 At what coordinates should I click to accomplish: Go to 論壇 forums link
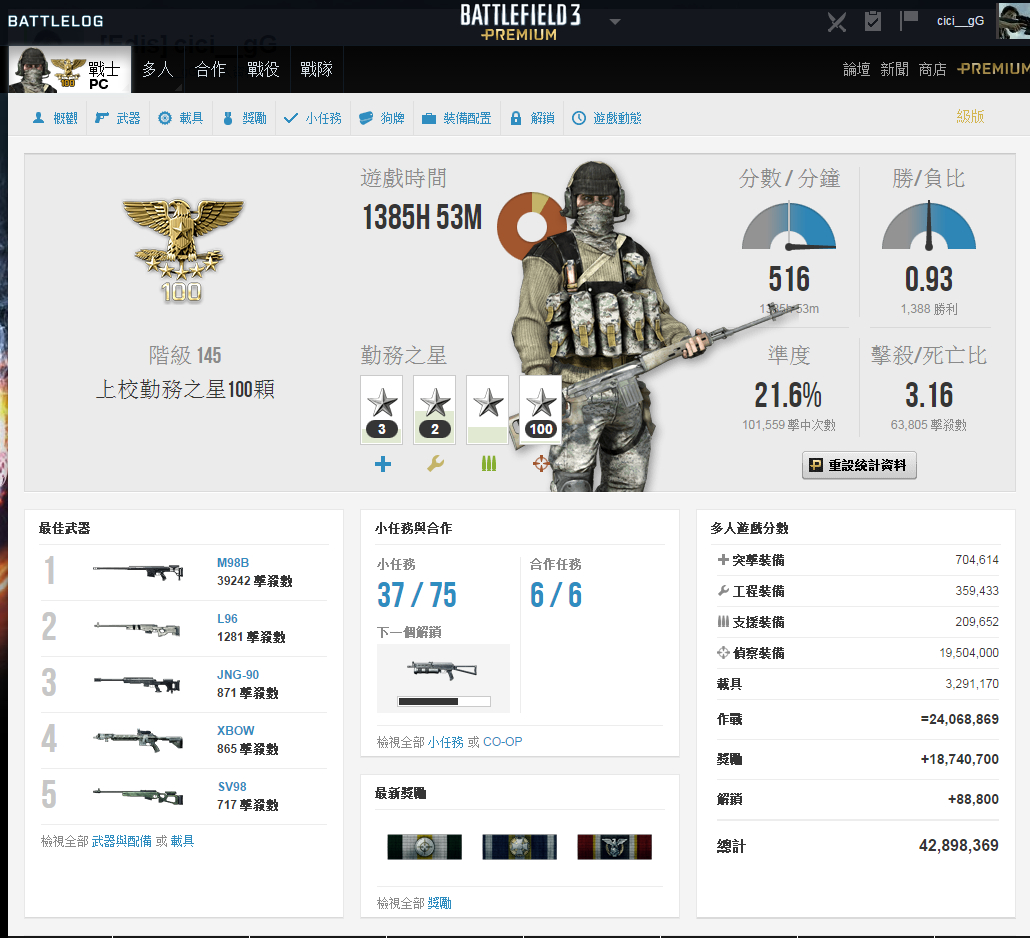click(x=857, y=69)
